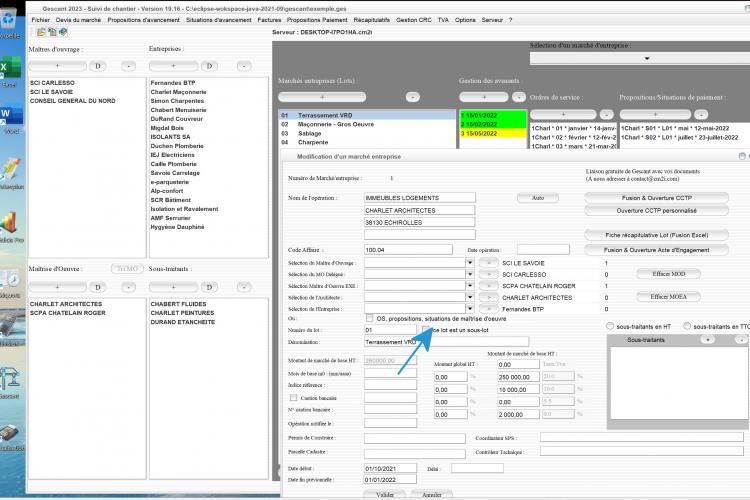Add a new Maître d'ouvrage with plus
Screen dimensions: 750x500
click(57, 66)
